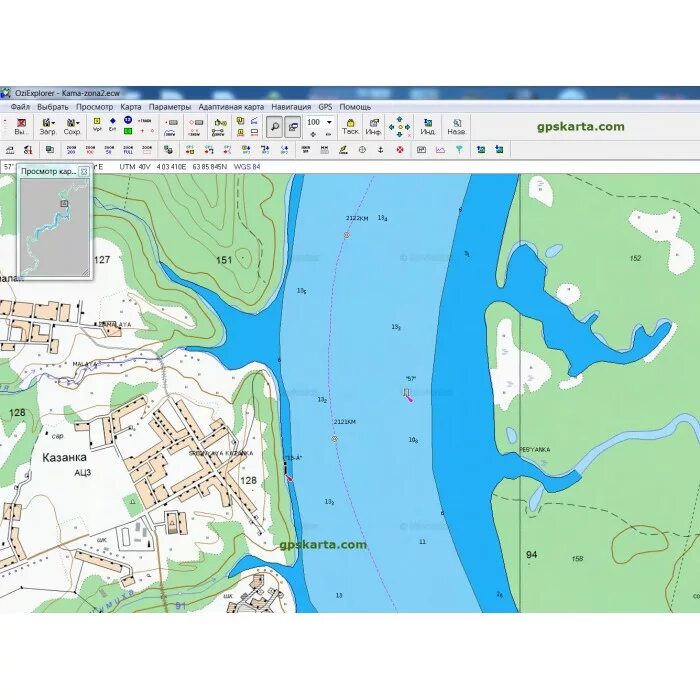
Task: Click the teal funnel-shaped icon
Action: point(459,150)
